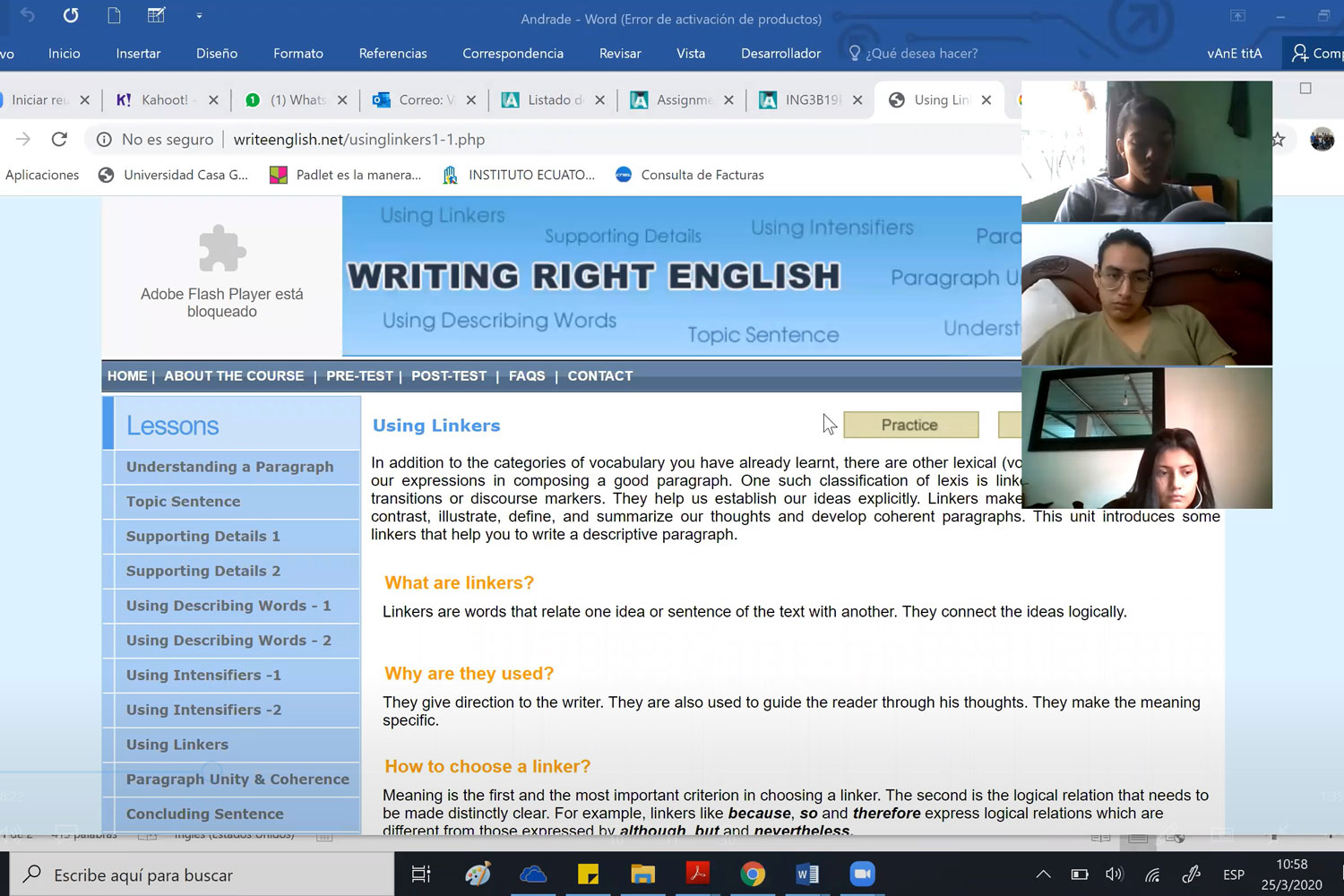Open File Explorer from the taskbar
The image size is (1344, 896).
[642, 874]
